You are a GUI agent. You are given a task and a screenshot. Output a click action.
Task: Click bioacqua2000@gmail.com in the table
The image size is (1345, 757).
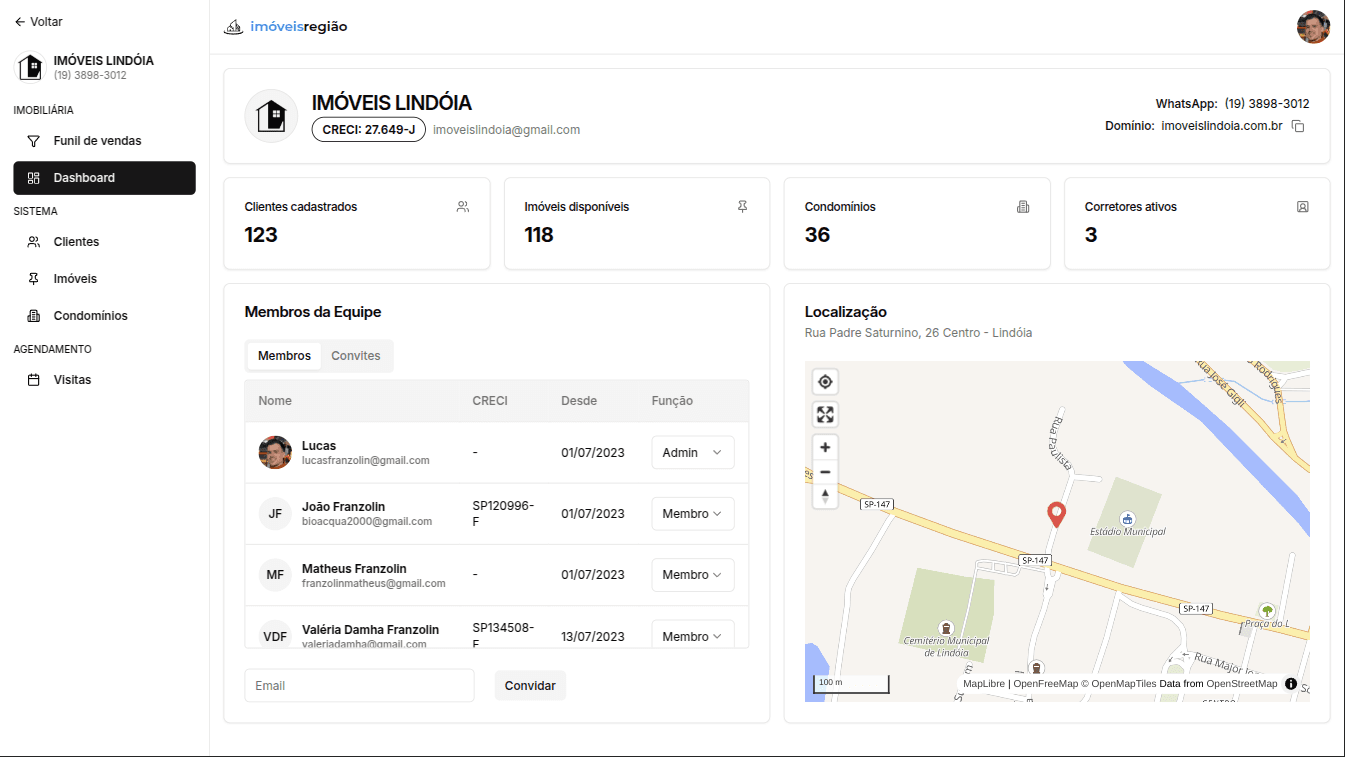coord(367,522)
